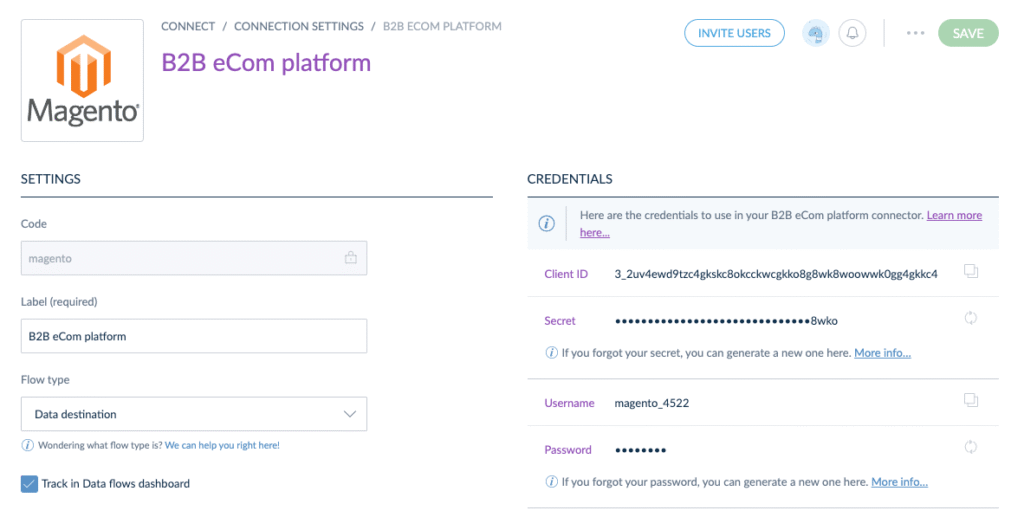This screenshot has height=517, width=1024.
Task: Click the Invite Users button
Action: [734, 33]
